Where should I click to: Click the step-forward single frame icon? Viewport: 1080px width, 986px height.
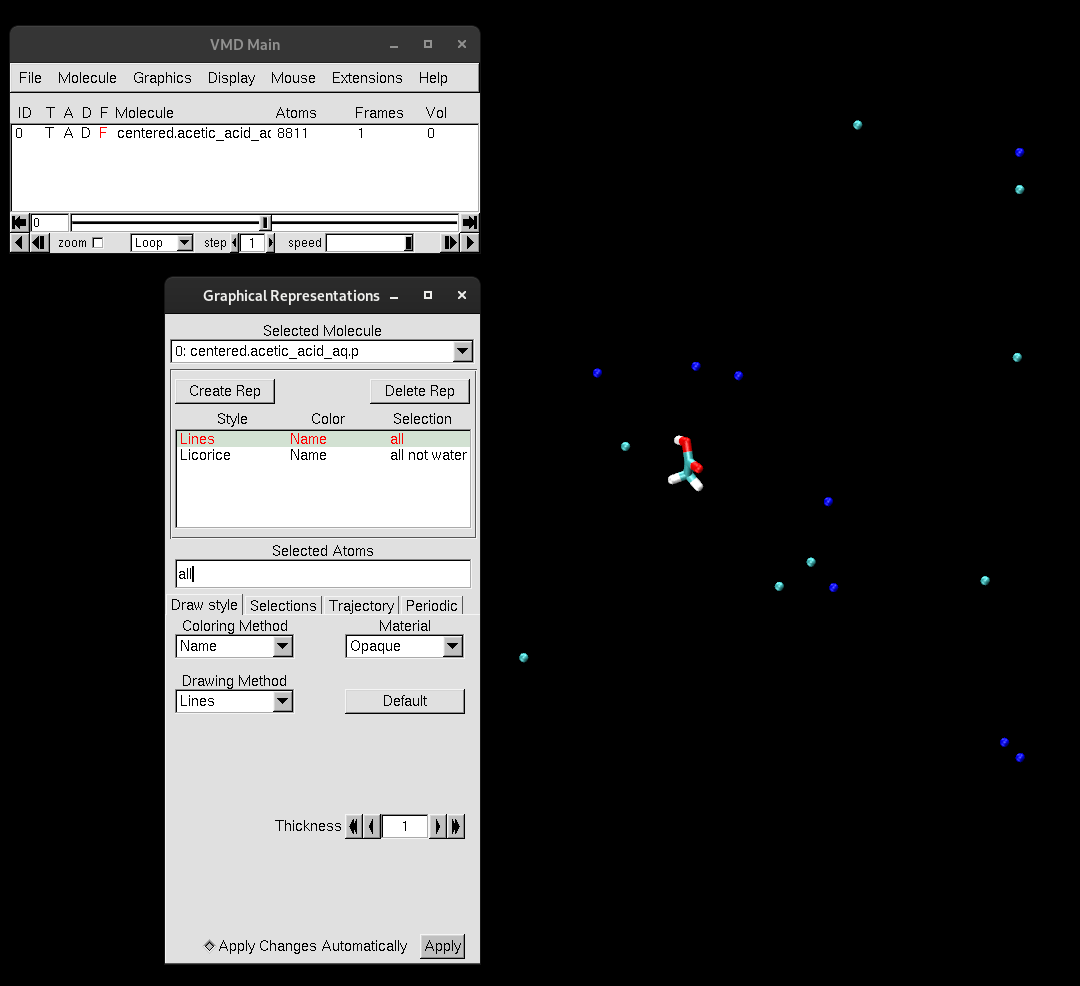450,242
